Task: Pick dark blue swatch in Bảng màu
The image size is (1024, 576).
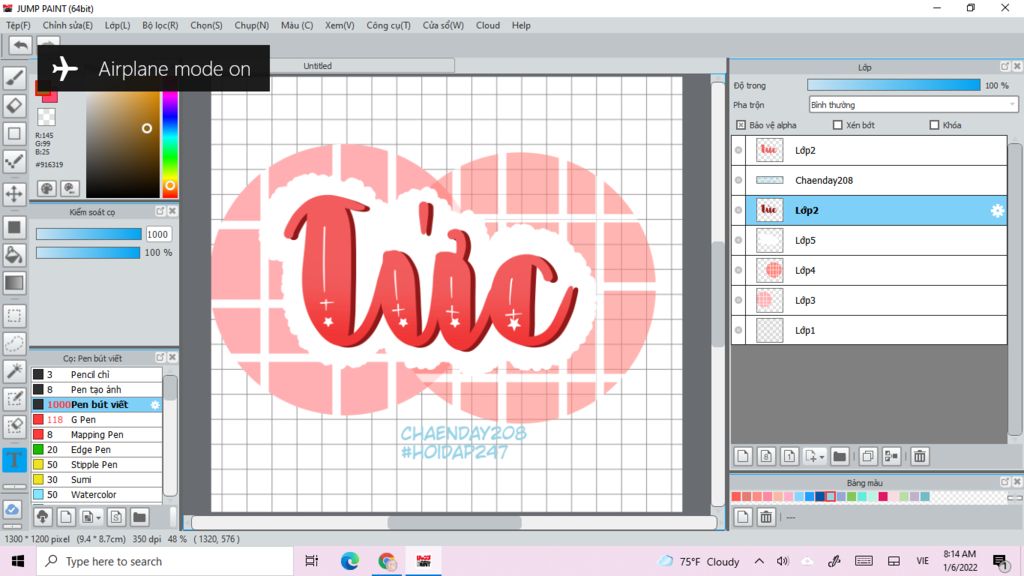Action: (x=820, y=497)
